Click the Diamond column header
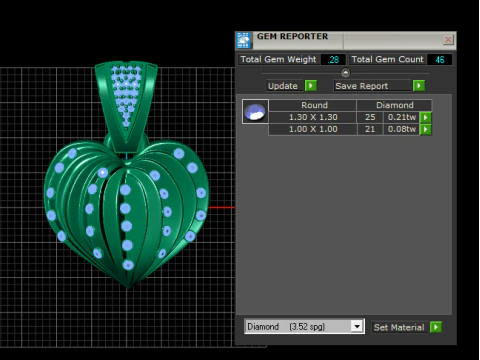 pos(395,105)
